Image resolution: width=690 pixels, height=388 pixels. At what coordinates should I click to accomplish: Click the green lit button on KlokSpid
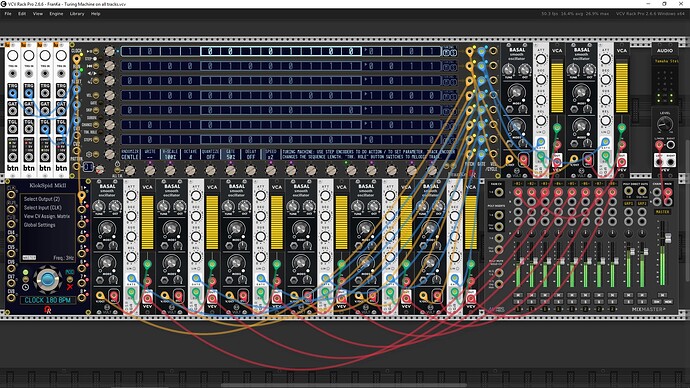26,272
